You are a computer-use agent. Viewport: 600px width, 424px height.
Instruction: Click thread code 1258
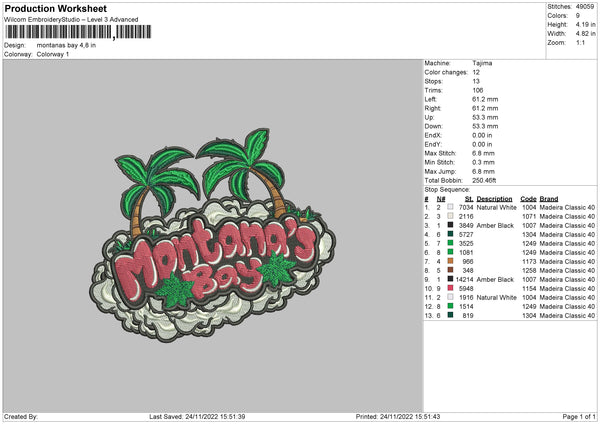[529, 271]
